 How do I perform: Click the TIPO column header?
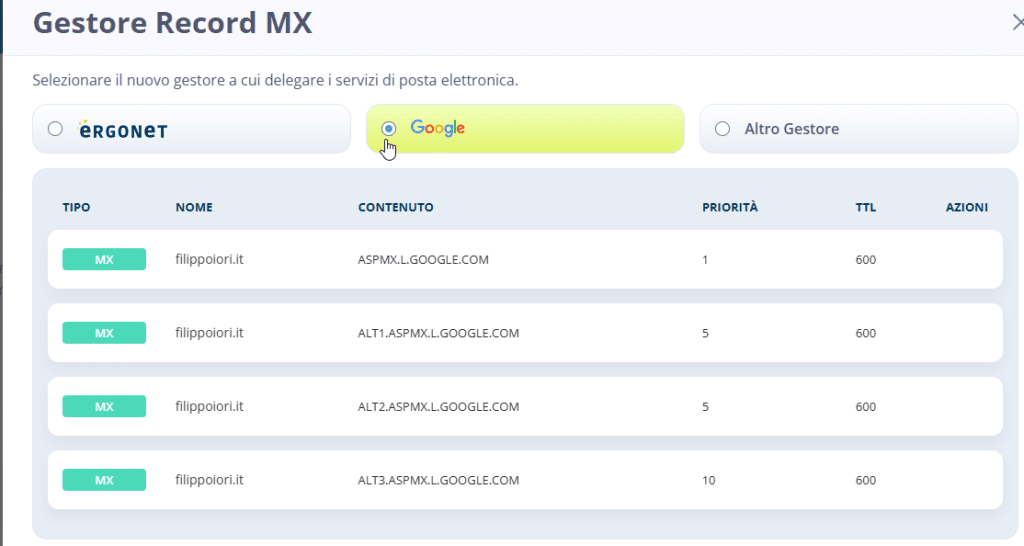pos(76,207)
